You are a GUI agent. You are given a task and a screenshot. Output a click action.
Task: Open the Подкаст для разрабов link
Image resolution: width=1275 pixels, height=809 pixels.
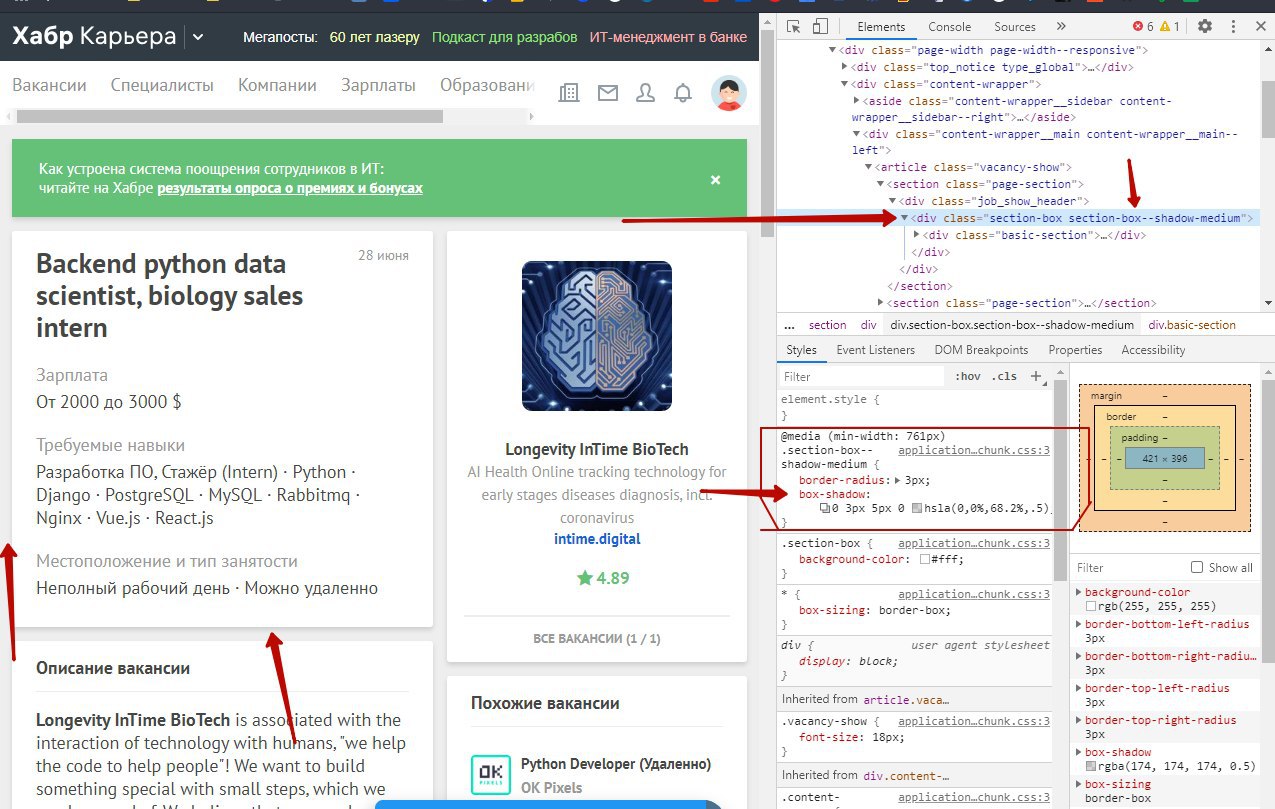505,38
